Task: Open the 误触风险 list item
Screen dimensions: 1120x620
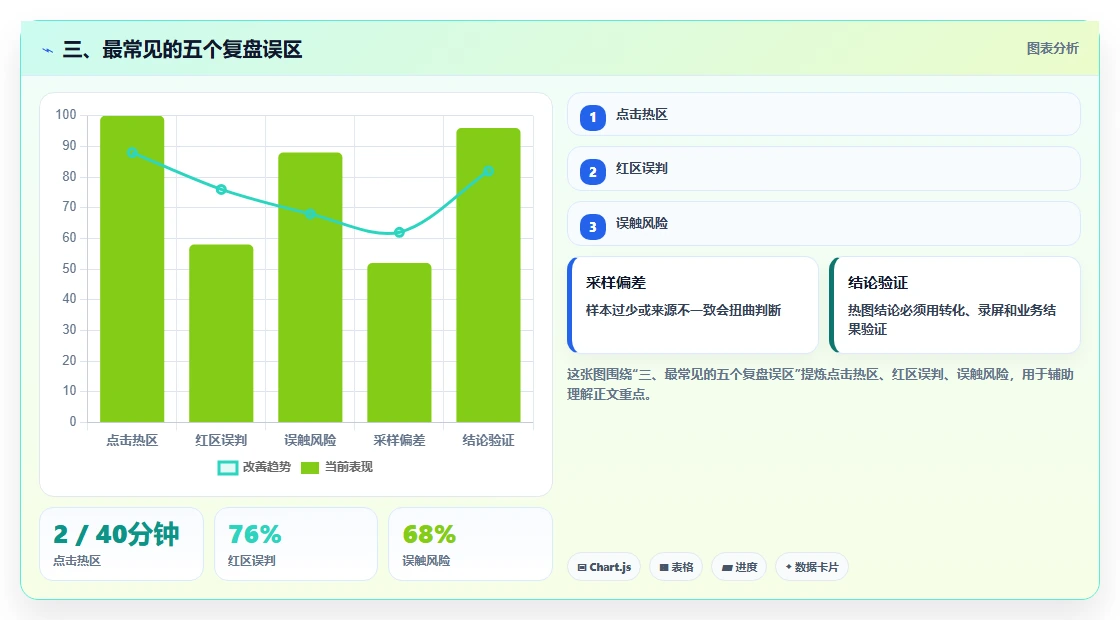Action: (824, 224)
